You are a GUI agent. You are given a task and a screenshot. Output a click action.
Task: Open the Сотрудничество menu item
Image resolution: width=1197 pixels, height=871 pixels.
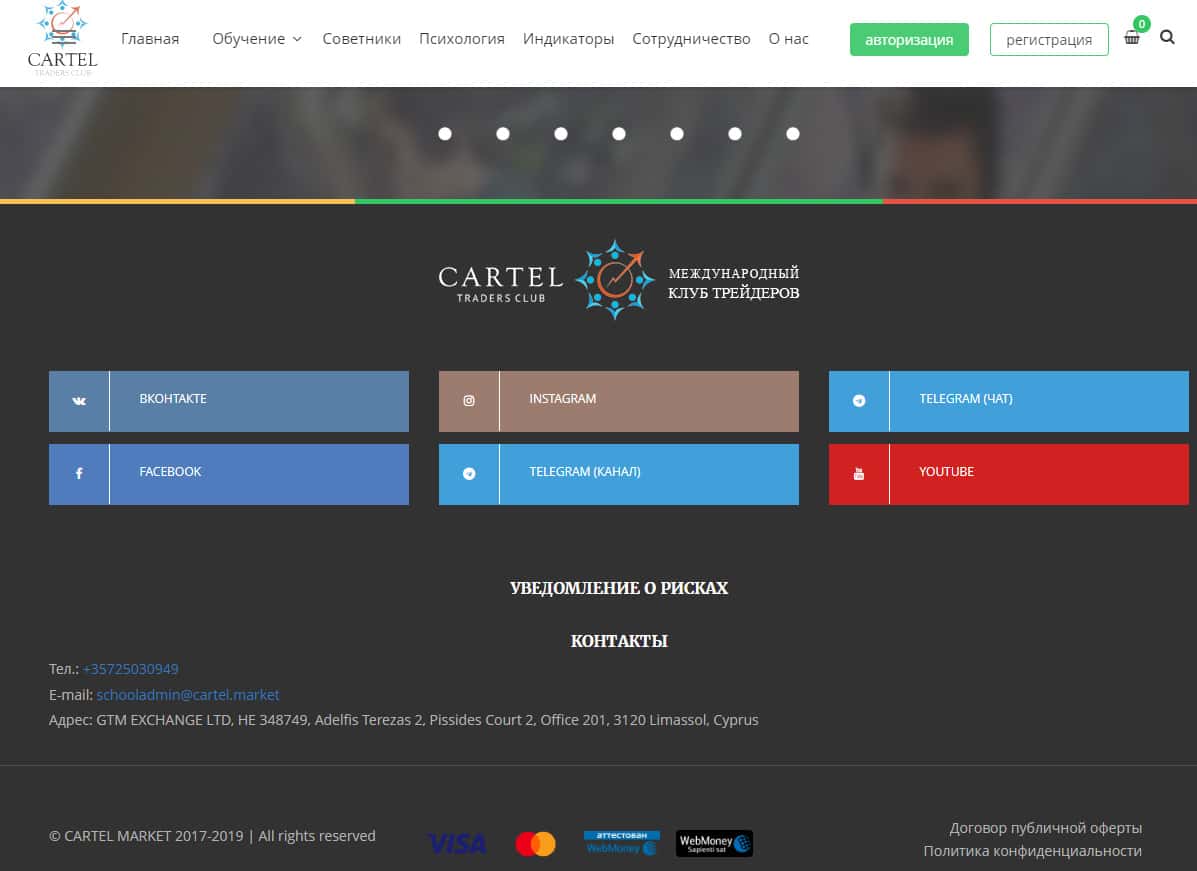(692, 39)
